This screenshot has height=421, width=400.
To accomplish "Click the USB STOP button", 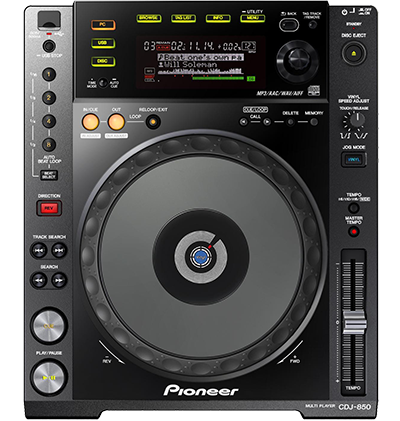I will (49, 46).
